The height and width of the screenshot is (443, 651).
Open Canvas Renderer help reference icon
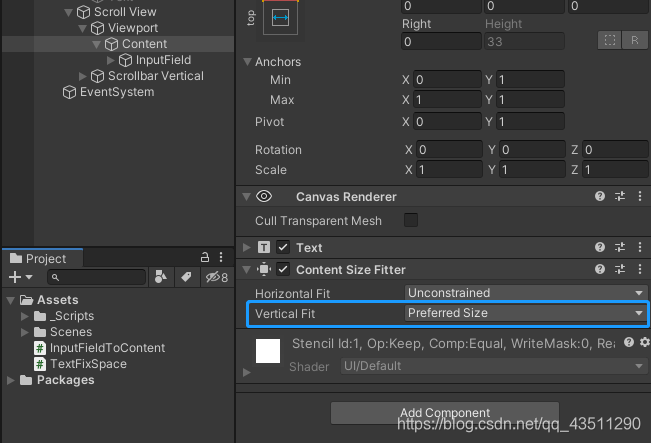tap(600, 196)
